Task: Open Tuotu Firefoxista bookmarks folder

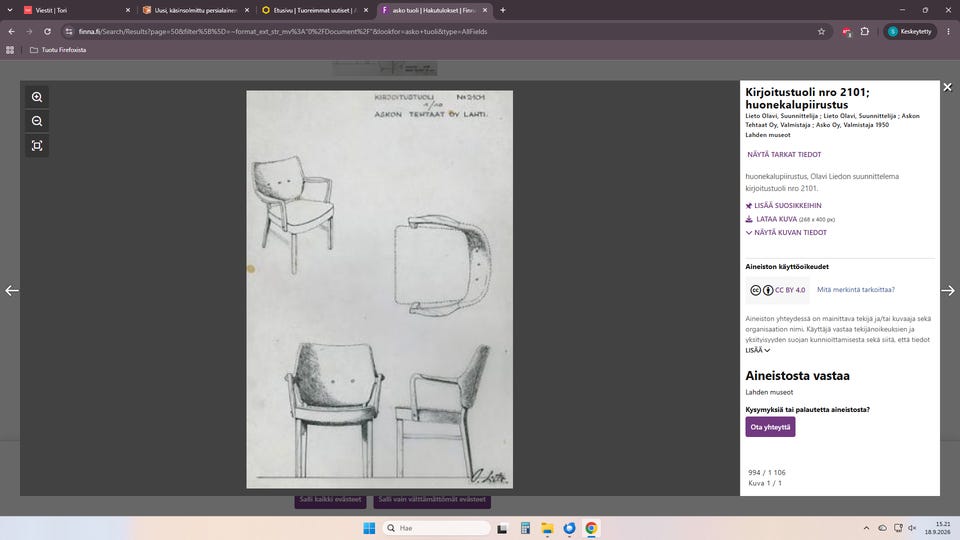Action: [x=58, y=50]
